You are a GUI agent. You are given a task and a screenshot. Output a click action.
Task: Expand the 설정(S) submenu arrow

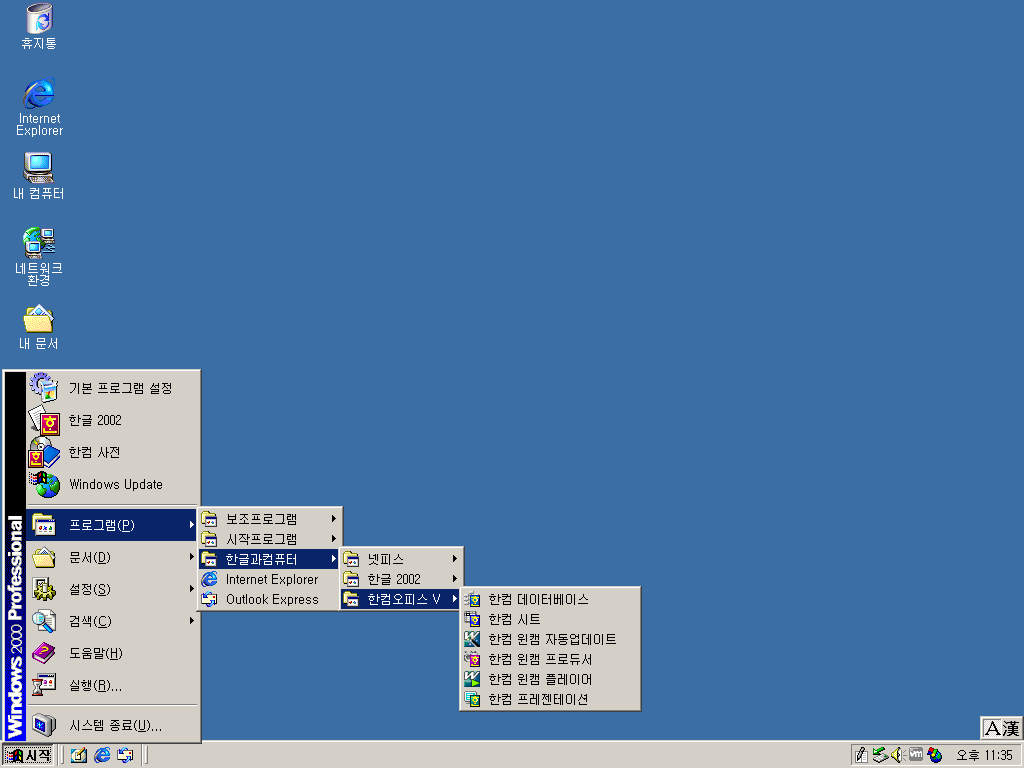point(191,589)
